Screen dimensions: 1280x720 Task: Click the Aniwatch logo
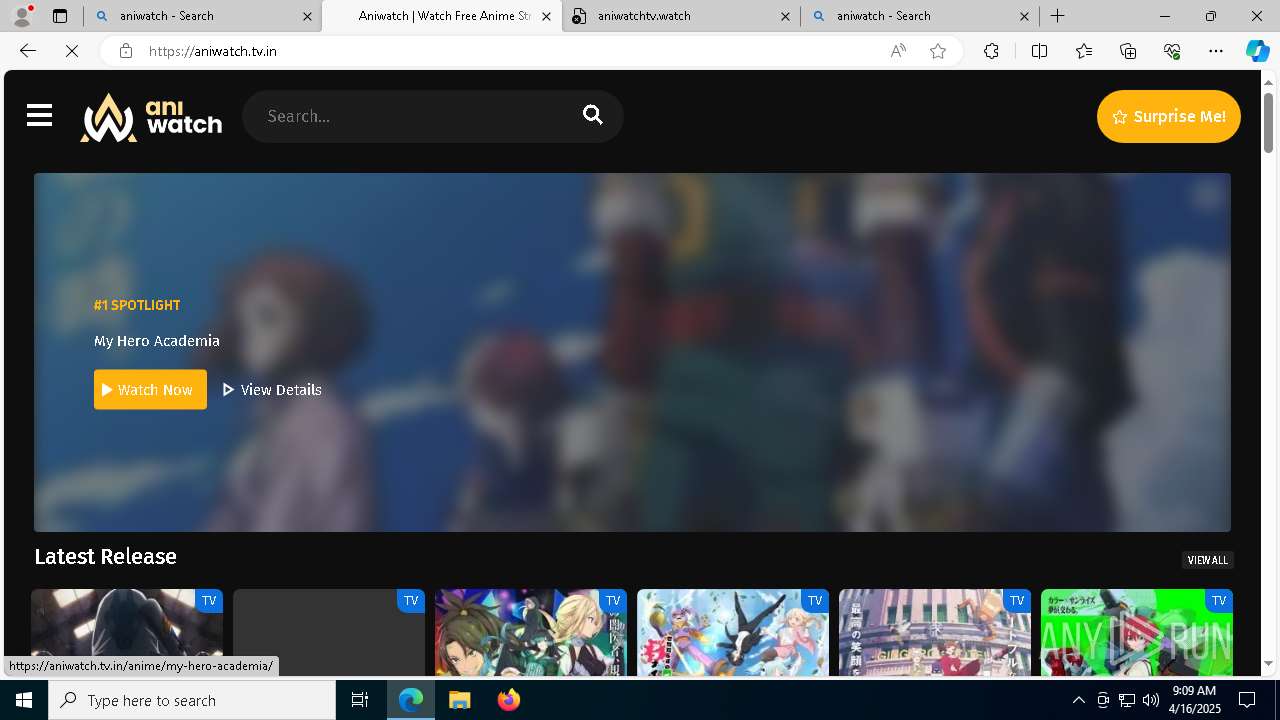pyautogui.click(x=151, y=117)
